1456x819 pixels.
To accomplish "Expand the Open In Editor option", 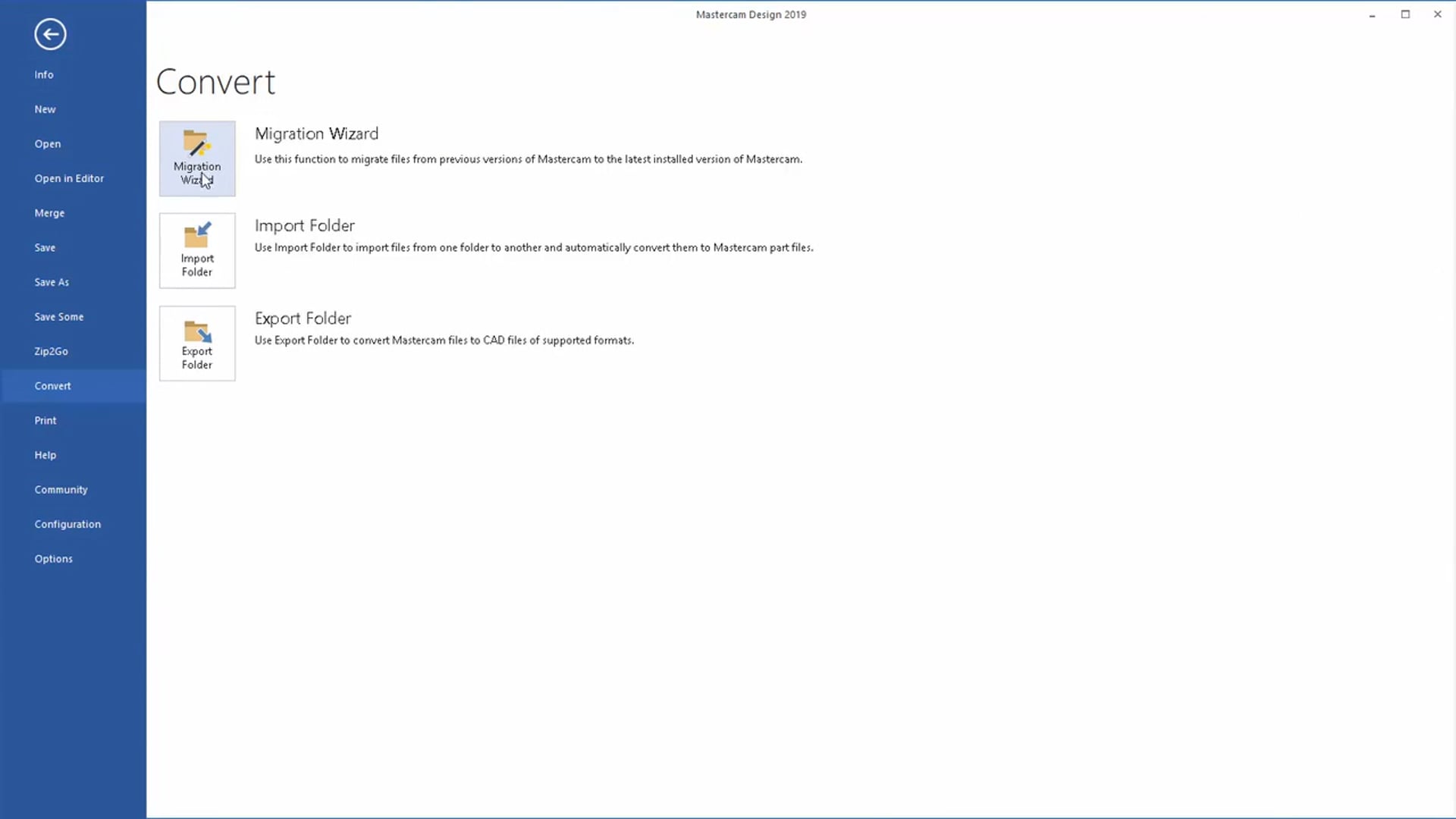I will 69,178.
